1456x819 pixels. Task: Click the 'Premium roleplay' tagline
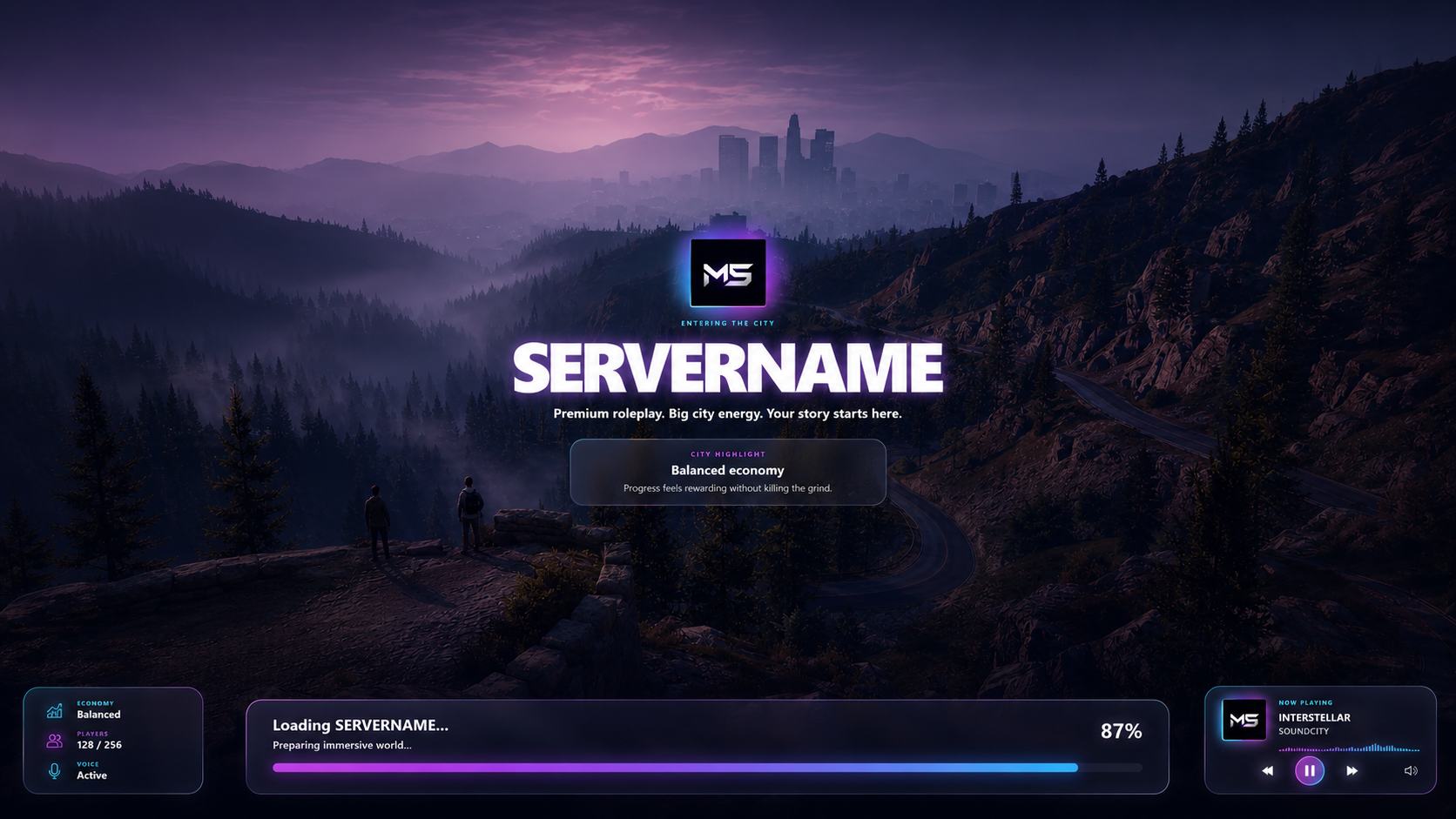(x=728, y=413)
